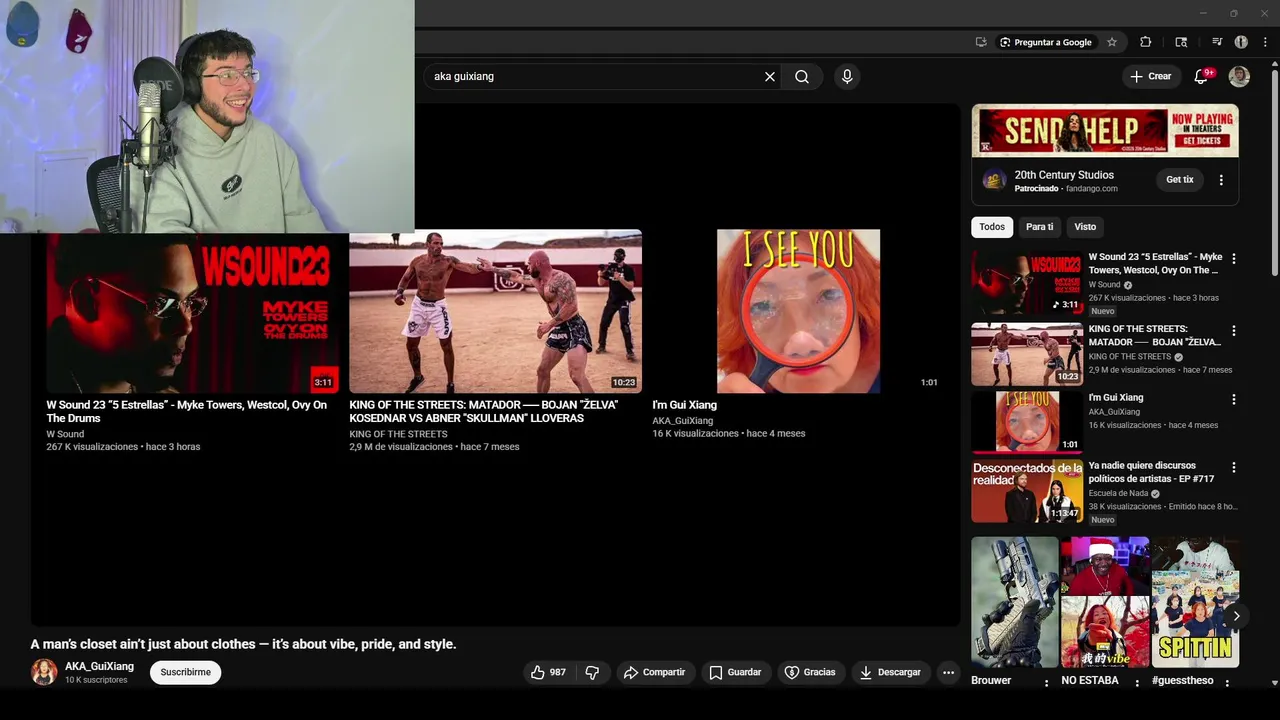The image size is (1280, 720).
Task: Open the NO ESTABA Short thumbnail
Action: coord(1105,602)
